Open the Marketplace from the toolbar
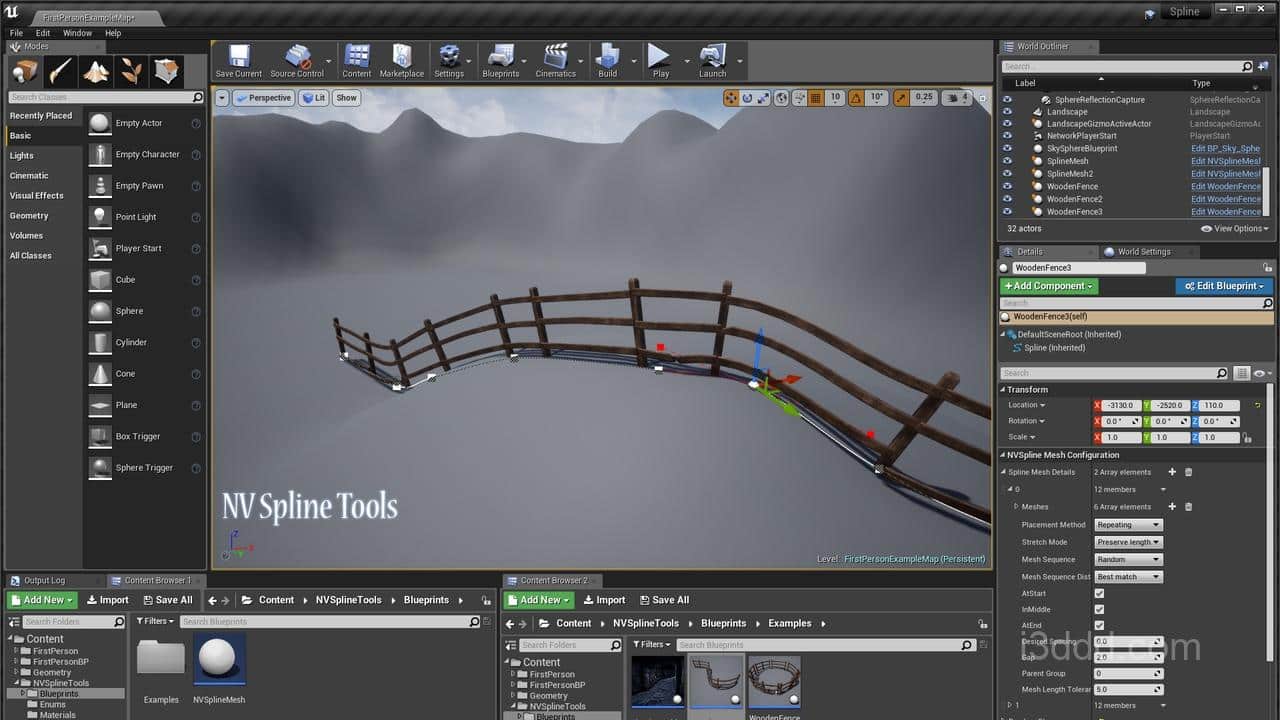 coord(401,60)
